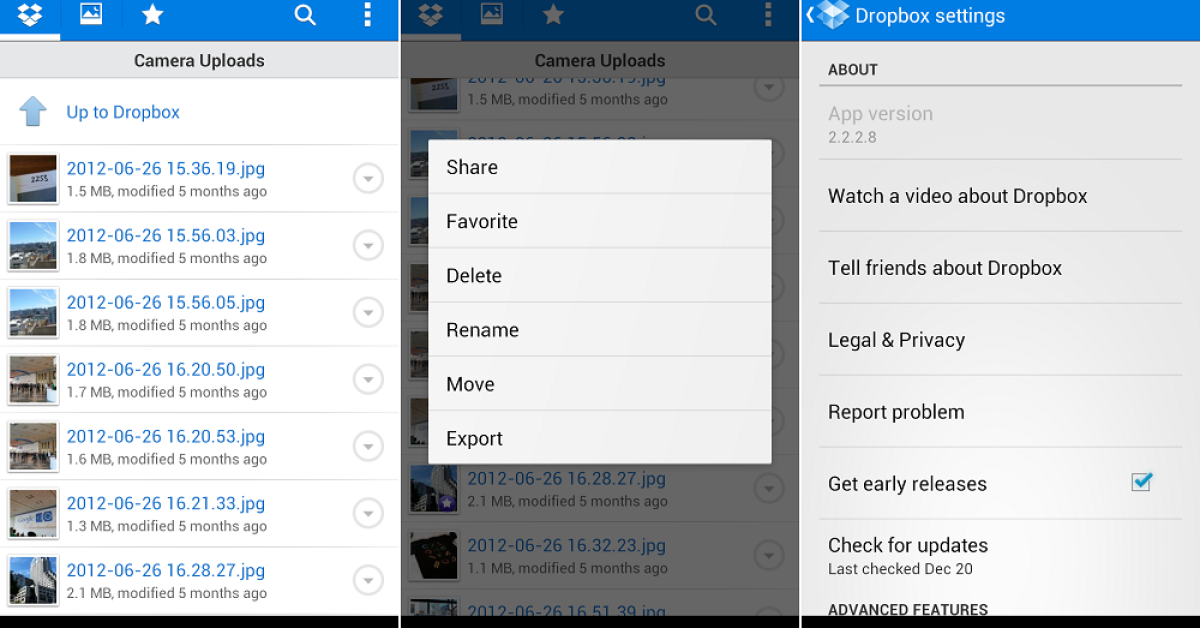This screenshot has width=1200, height=628.
Task: Select Delete in the context menu
Action: pos(599,276)
